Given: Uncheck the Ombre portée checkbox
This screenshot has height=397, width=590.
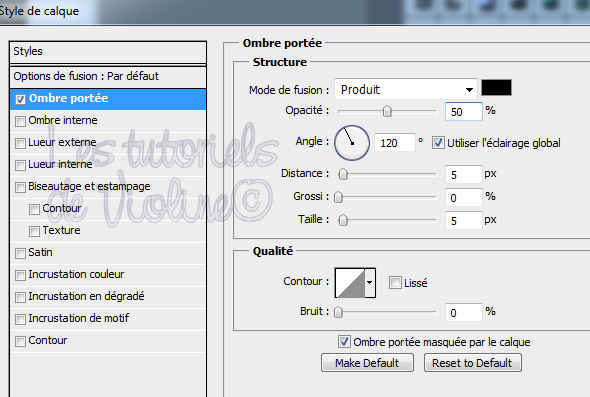Looking at the screenshot, I should (x=20, y=99).
